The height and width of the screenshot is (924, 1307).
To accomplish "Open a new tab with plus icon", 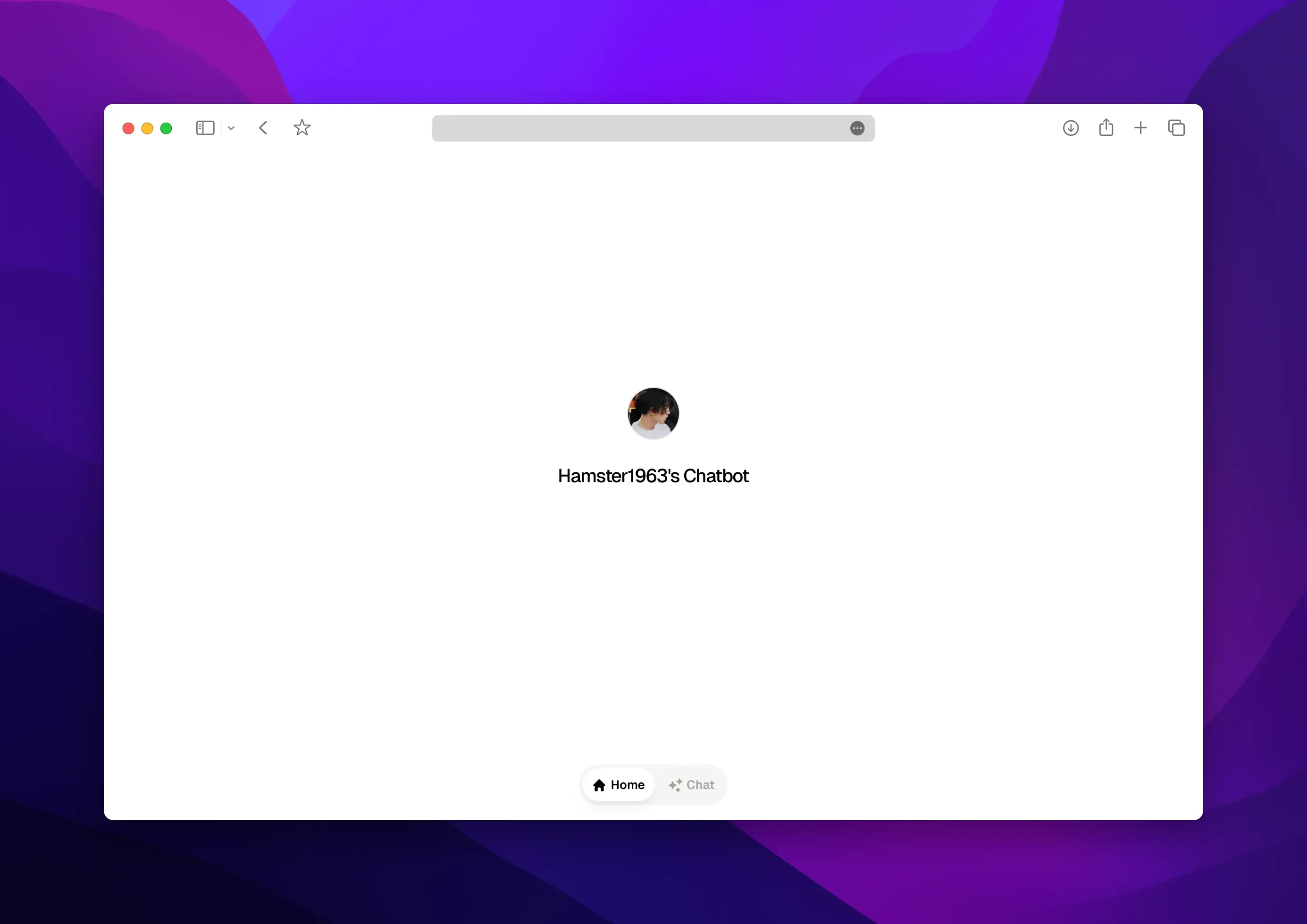I will click(x=1141, y=128).
